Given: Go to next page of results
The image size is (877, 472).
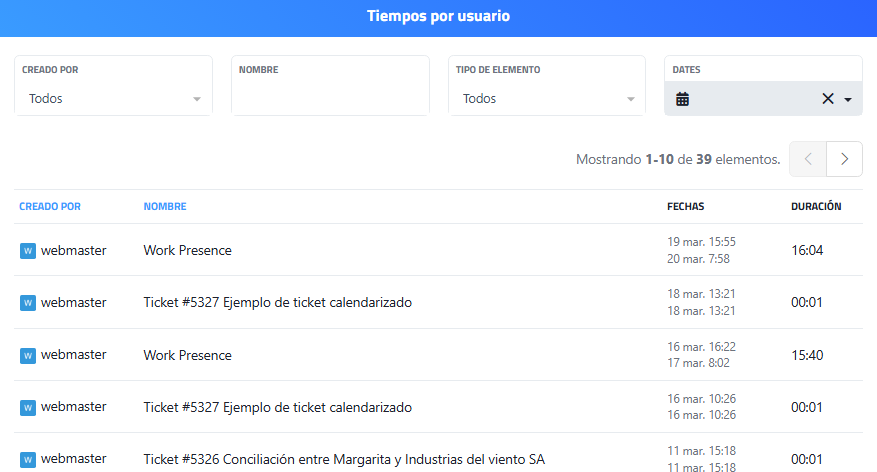Looking at the screenshot, I should (845, 159).
